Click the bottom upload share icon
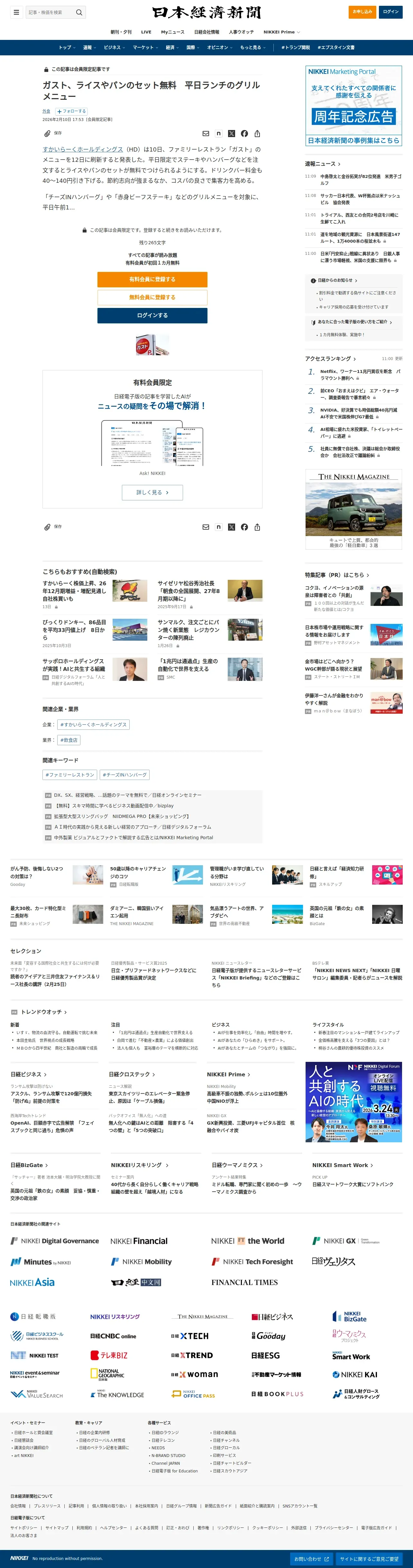413x1568 pixels. (x=257, y=527)
